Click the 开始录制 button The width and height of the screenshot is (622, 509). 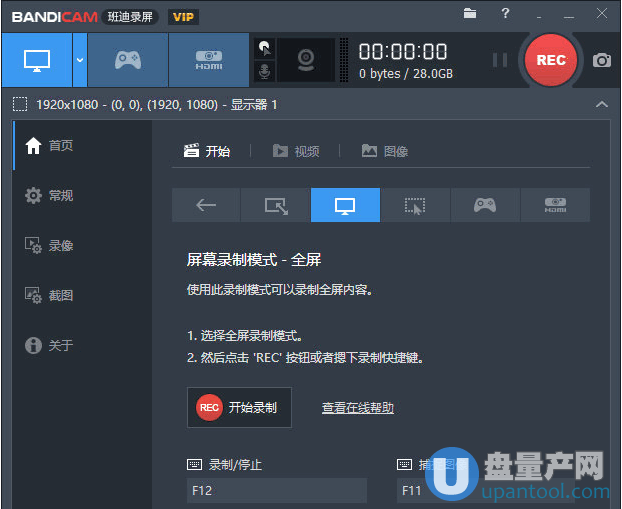pyautogui.click(x=239, y=408)
